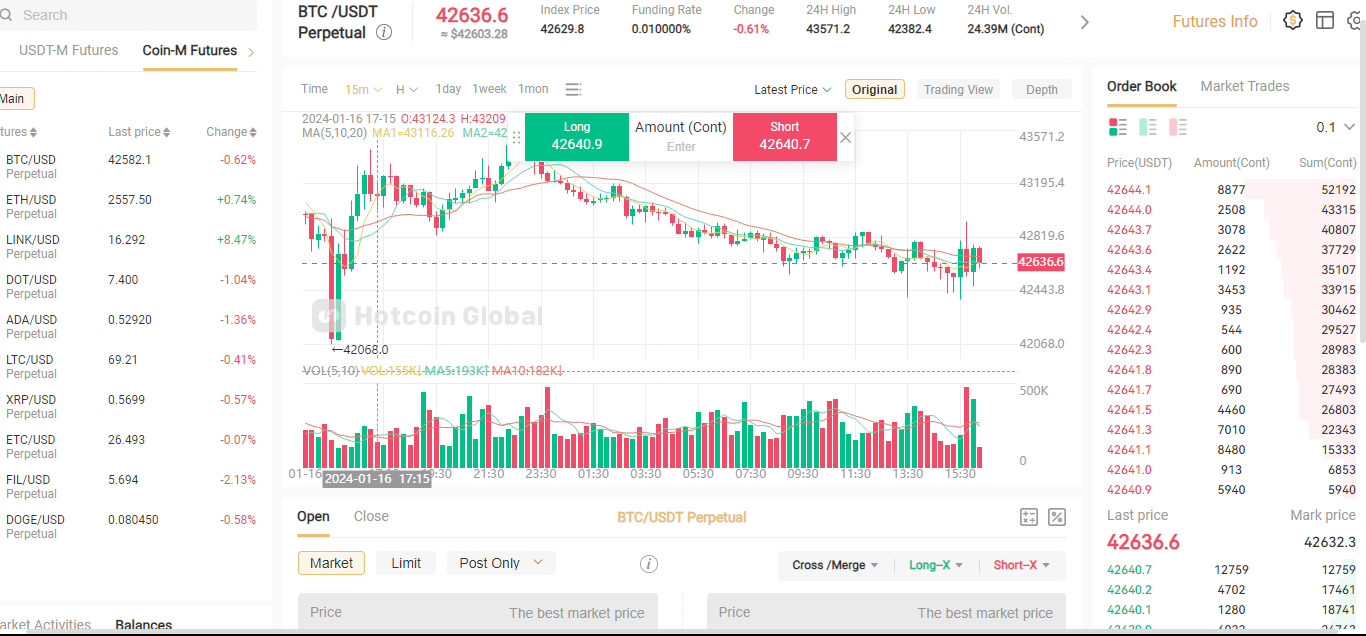1366x636 pixels.
Task: Click the Amount (Cont) Enter field
Action: 681,146
